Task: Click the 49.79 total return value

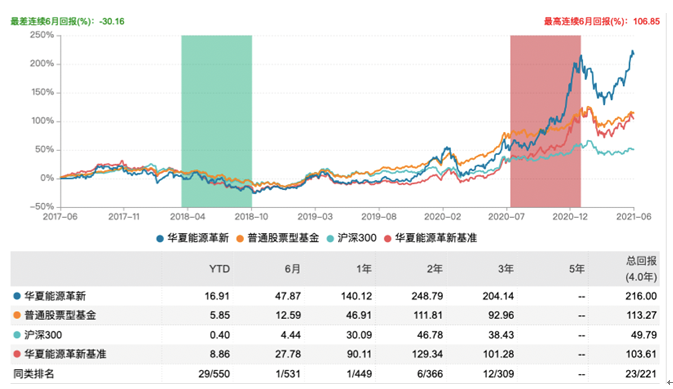Action: point(644,335)
